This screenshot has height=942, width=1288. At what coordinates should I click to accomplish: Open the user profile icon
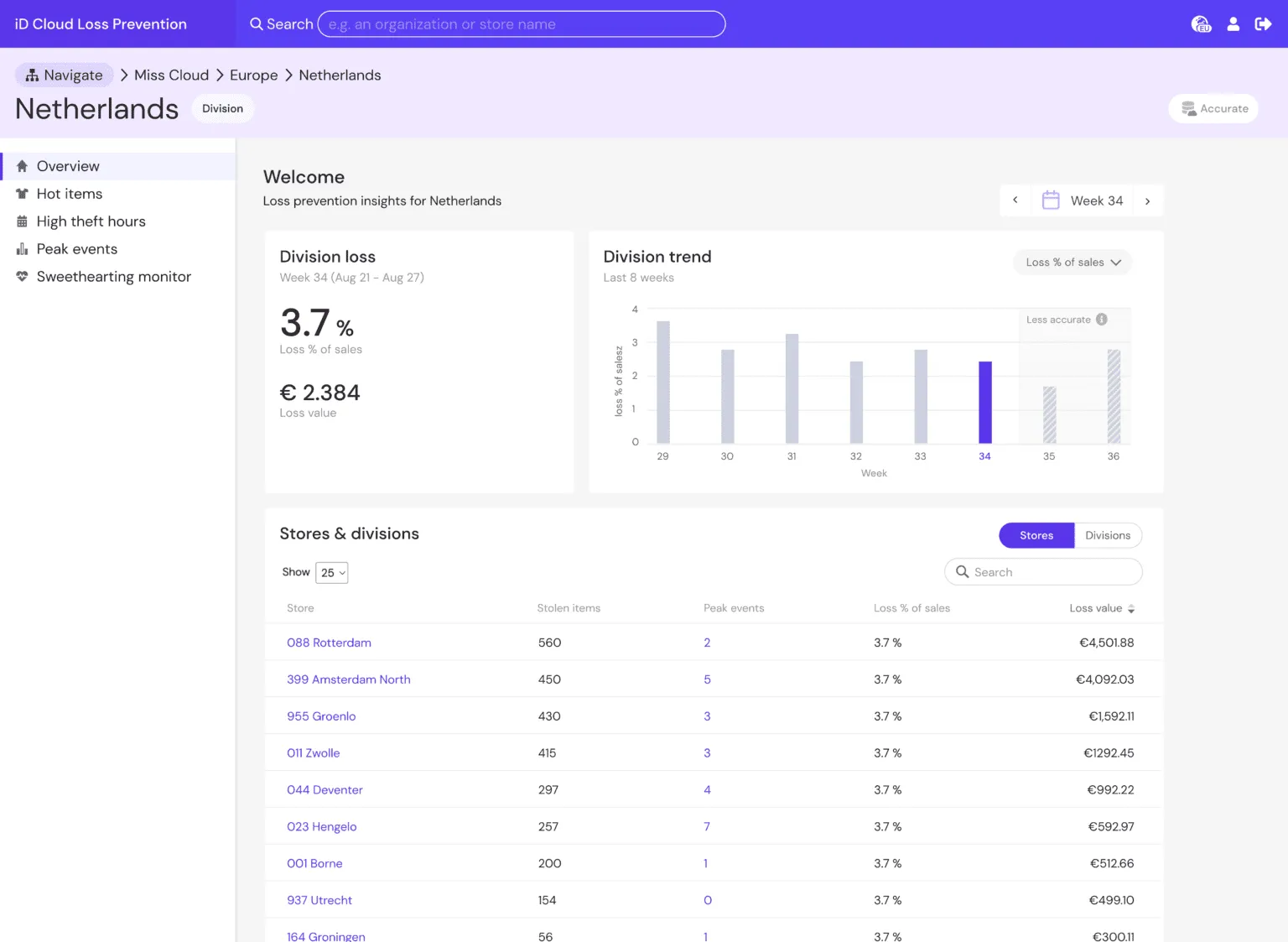point(1233,24)
